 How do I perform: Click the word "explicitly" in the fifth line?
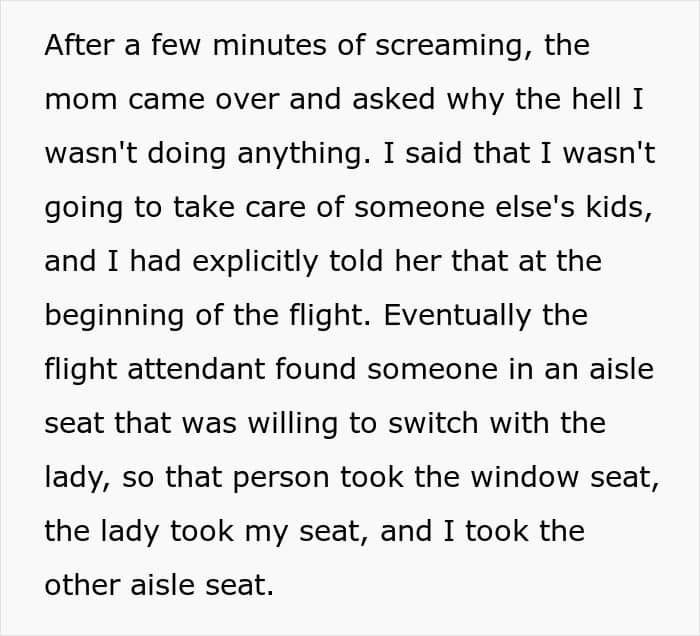tap(255, 263)
